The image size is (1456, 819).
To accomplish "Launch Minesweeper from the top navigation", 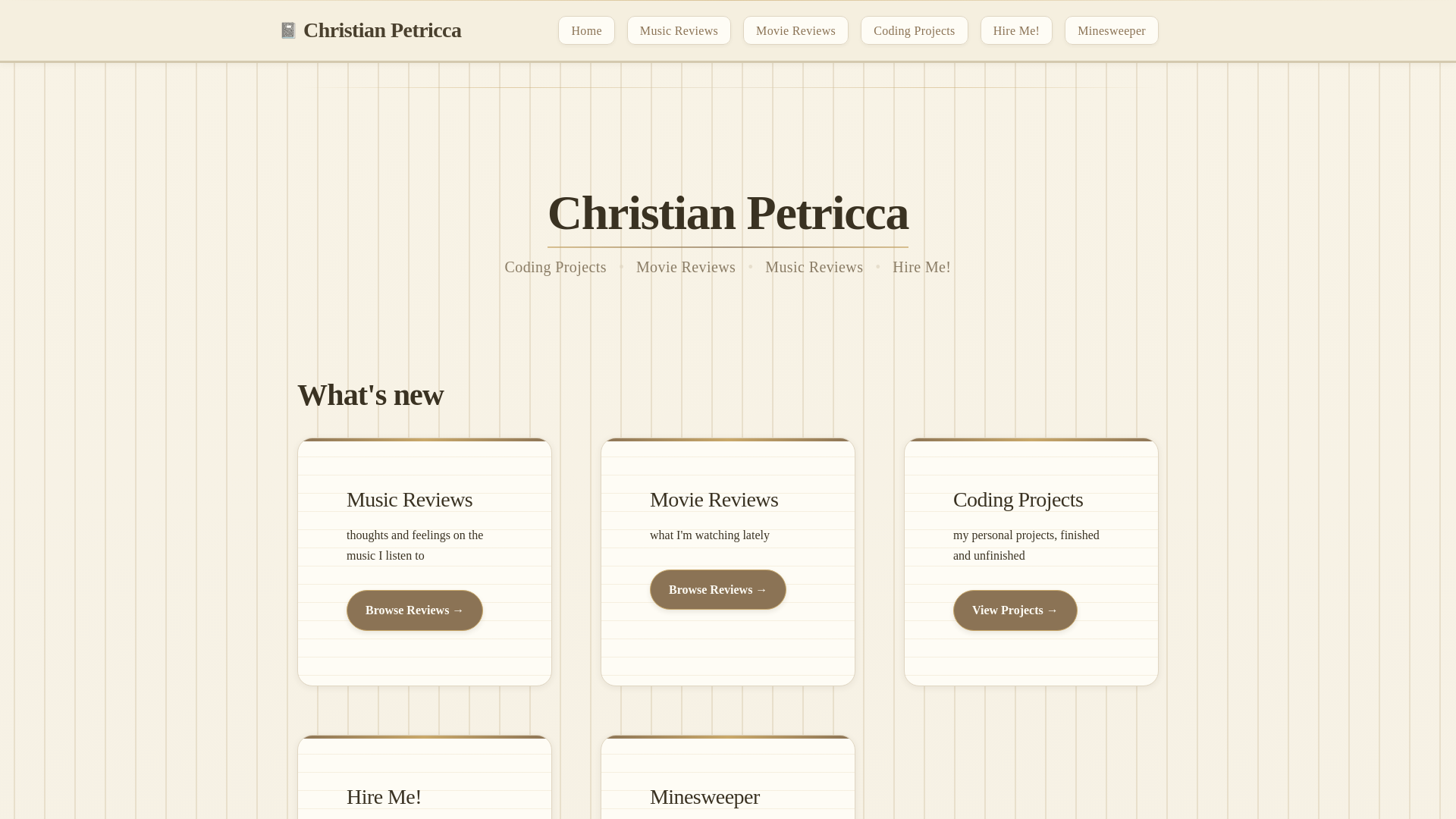I will coord(1111,30).
